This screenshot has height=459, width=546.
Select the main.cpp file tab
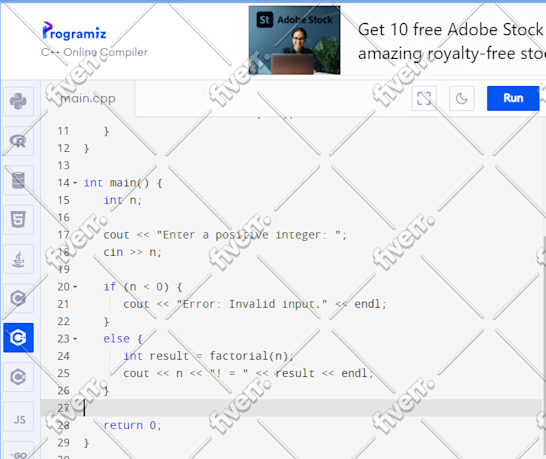click(88, 99)
